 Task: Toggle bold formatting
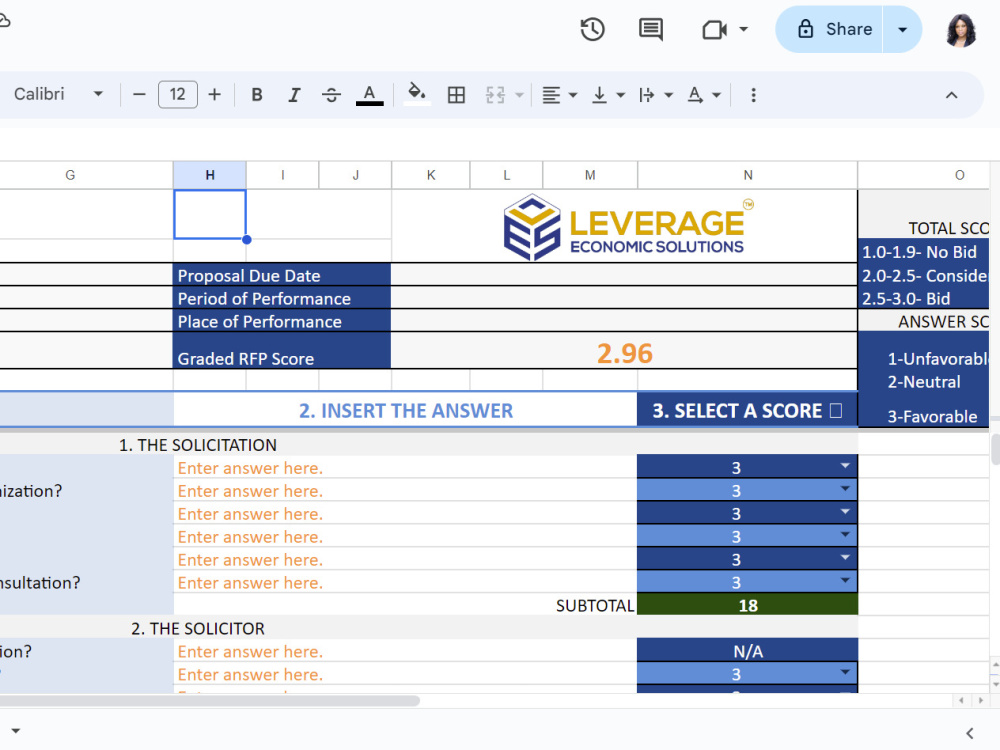tap(257, 94)
